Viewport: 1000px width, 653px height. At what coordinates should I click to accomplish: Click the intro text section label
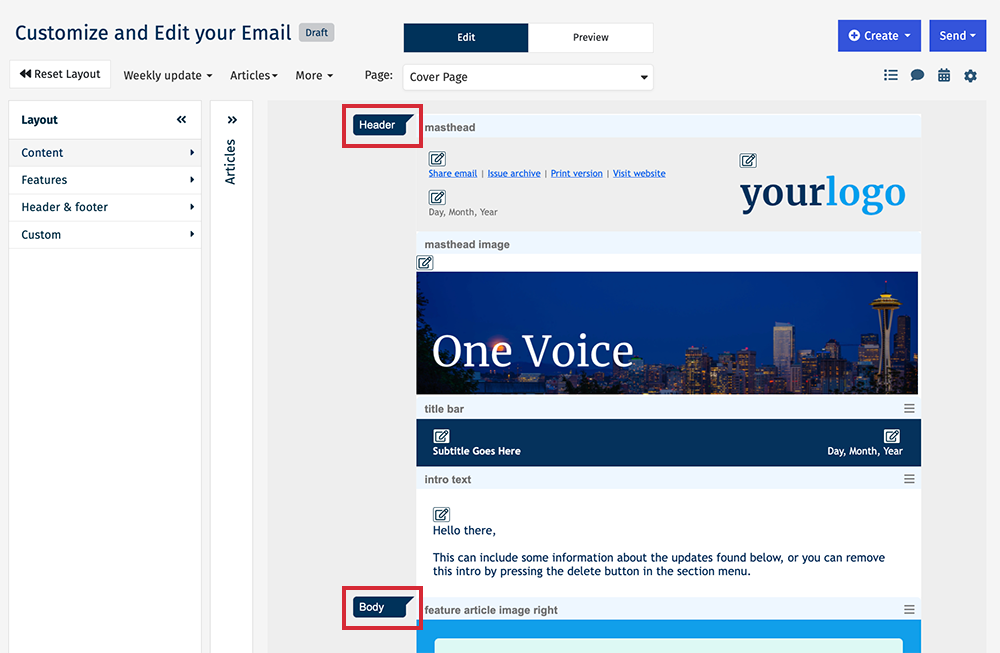point(448,480)
